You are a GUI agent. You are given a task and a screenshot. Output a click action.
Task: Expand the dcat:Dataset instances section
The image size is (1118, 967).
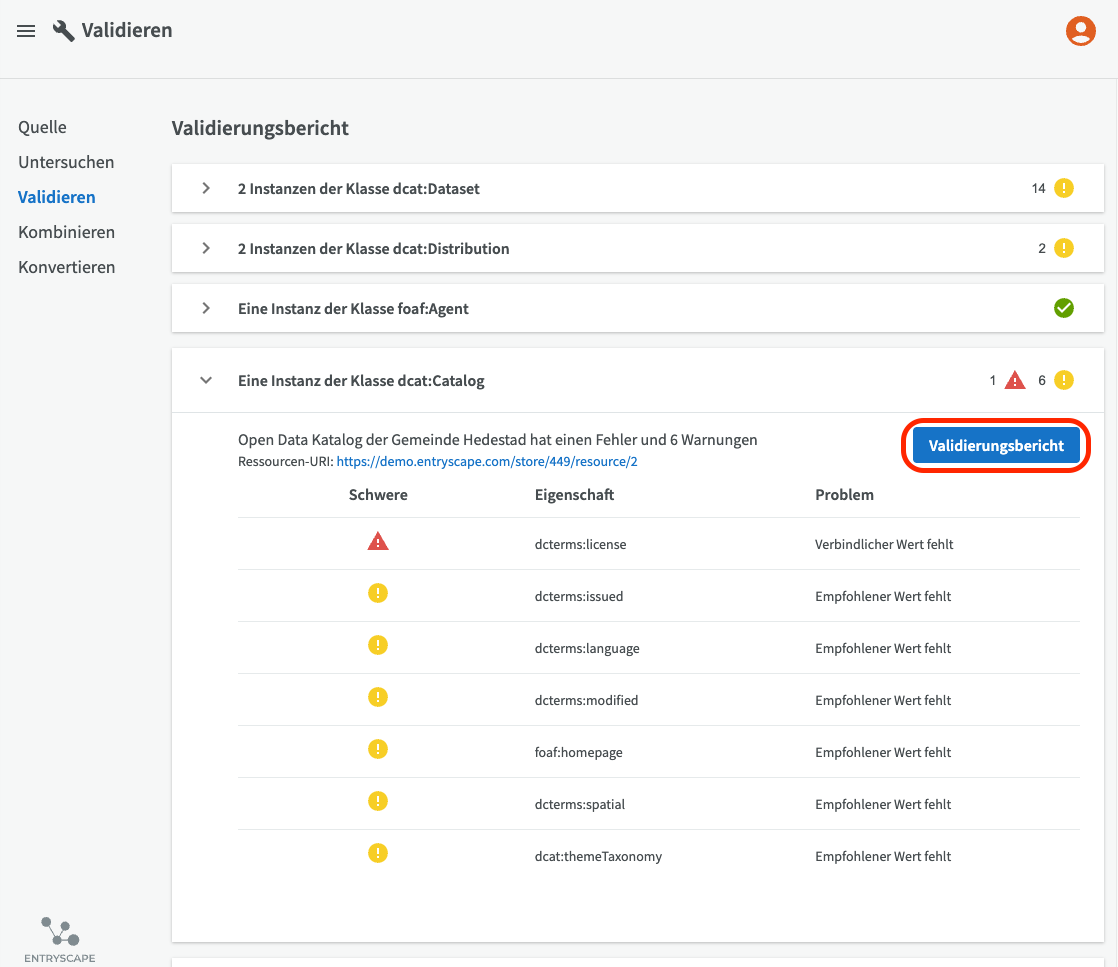[206, 188]
